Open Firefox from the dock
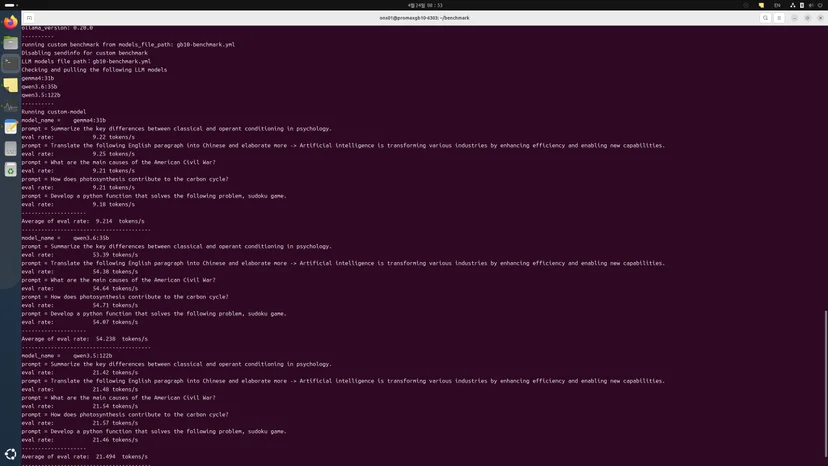Image resolution: width=828 pixels, height=466 pixels. [x=11, y=22]
